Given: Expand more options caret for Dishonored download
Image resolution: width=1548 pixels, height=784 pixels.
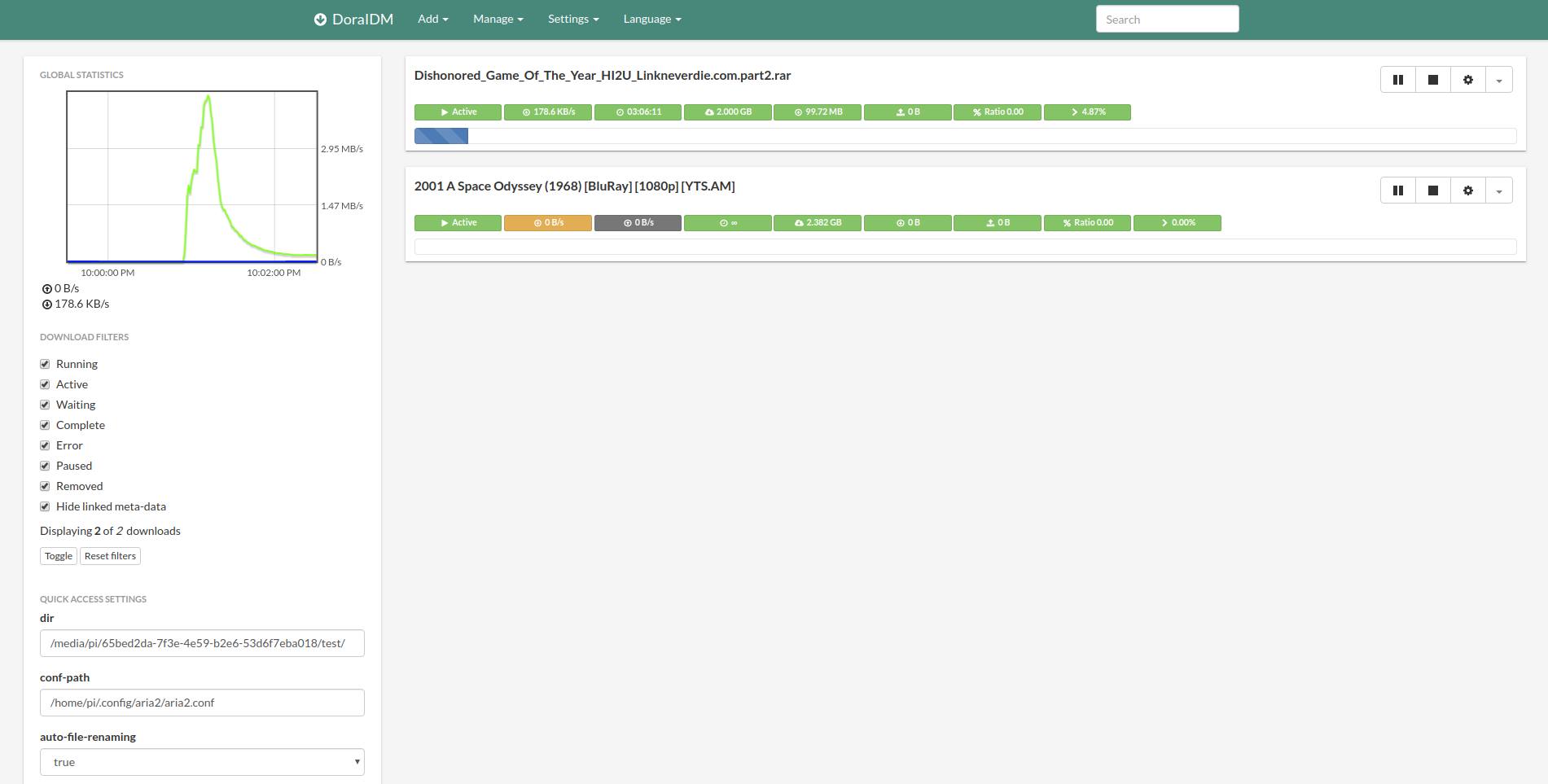Looking at the screenshot, I should tap(1499, 80).
